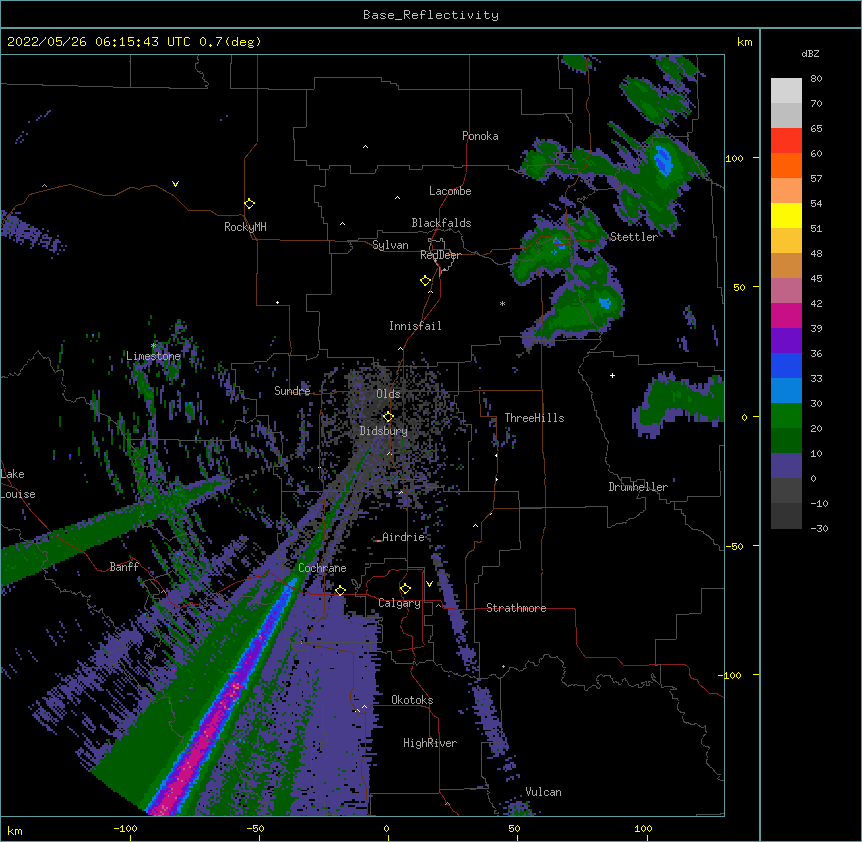This screenshot has height=842, width=862.
Task: Click the yellow marker near RockyMH
Action: 249,204
